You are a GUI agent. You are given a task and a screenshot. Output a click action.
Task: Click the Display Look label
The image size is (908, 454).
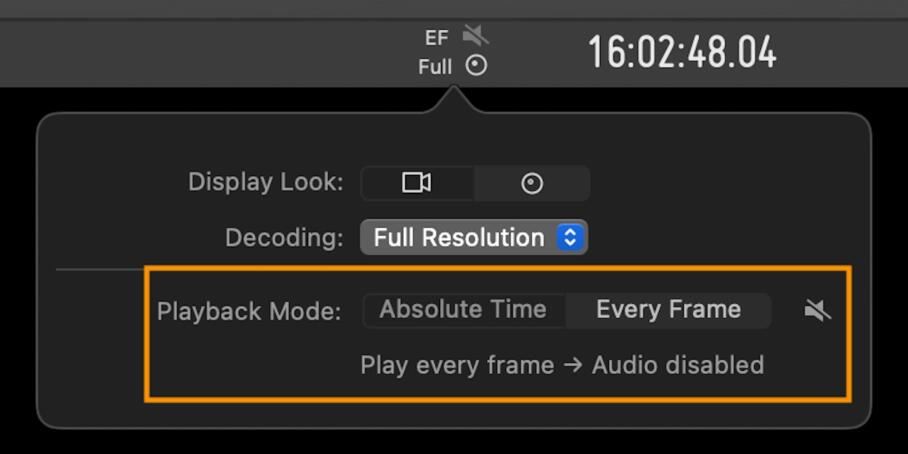[266, 182]
